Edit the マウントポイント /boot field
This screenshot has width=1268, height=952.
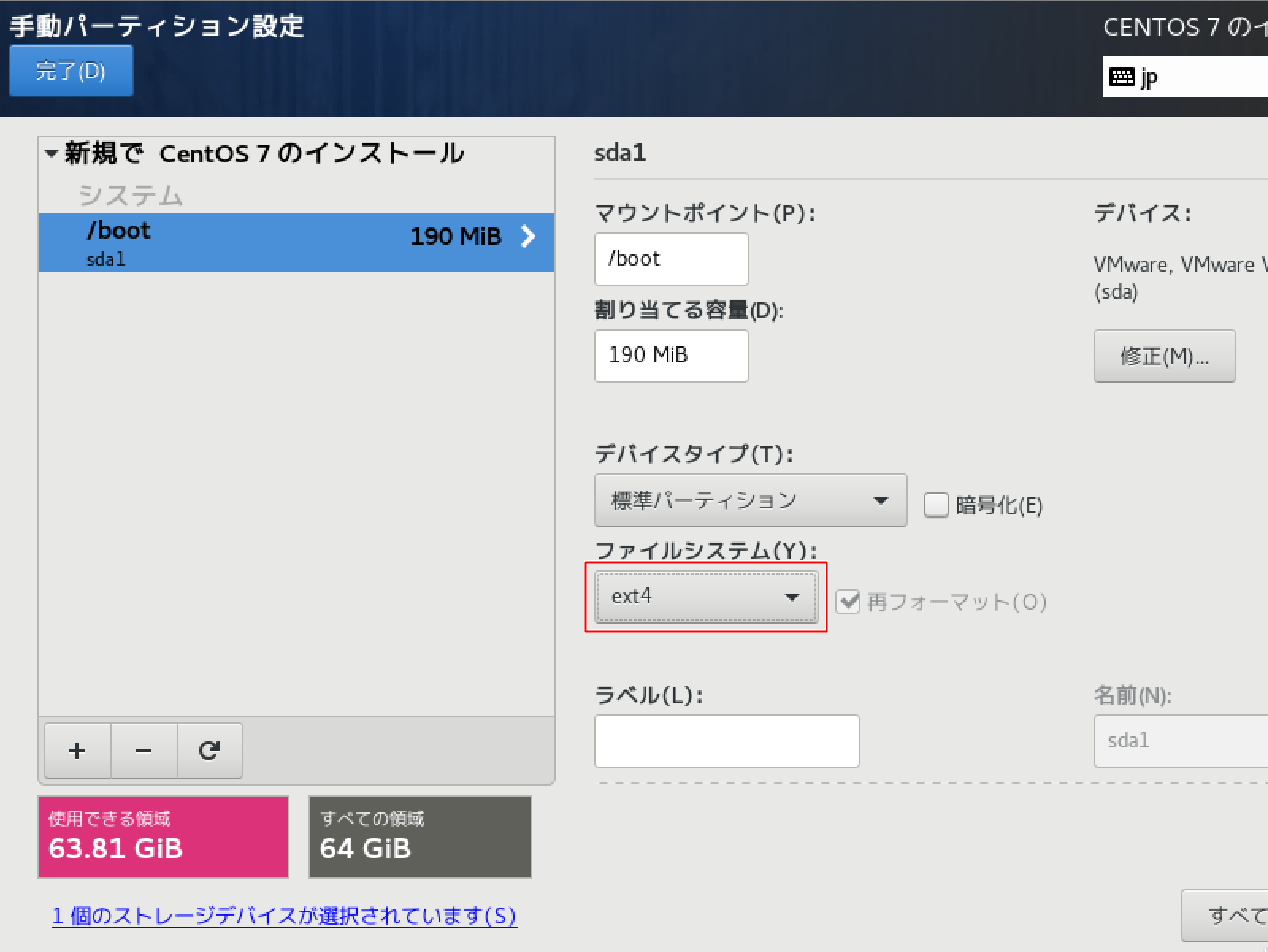(x=671, y=259)
